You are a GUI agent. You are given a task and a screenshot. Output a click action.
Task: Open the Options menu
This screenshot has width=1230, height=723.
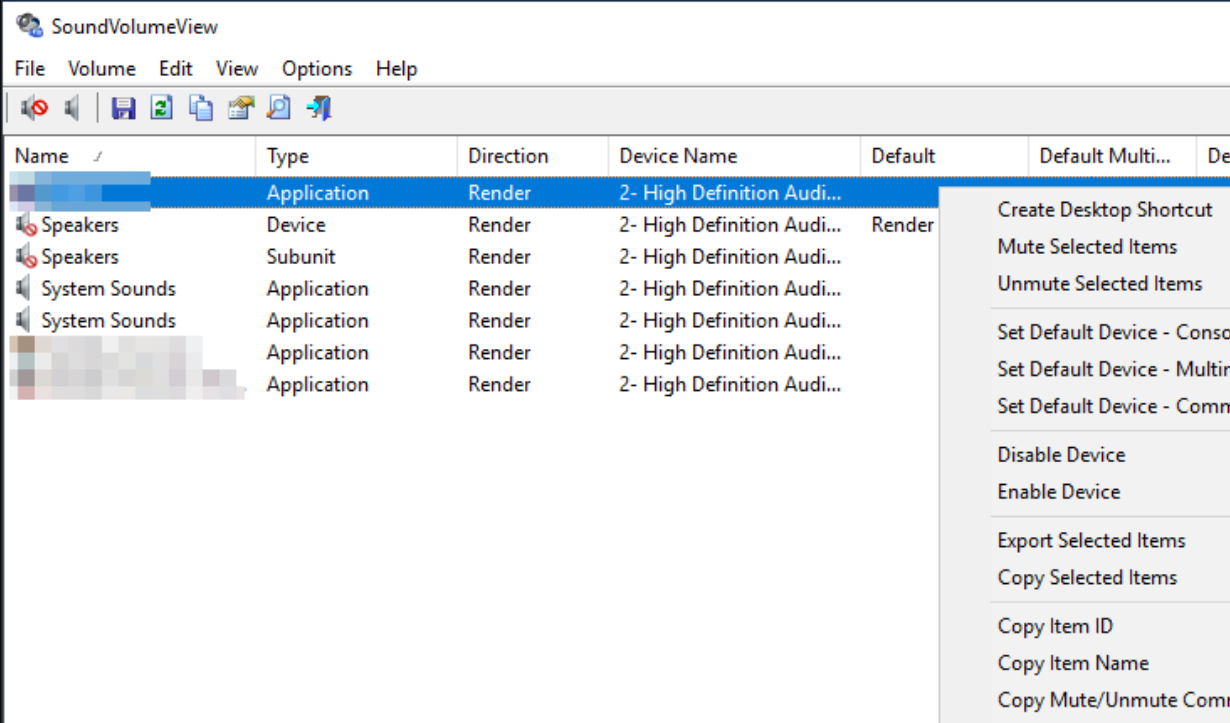[x=316, y=68]
